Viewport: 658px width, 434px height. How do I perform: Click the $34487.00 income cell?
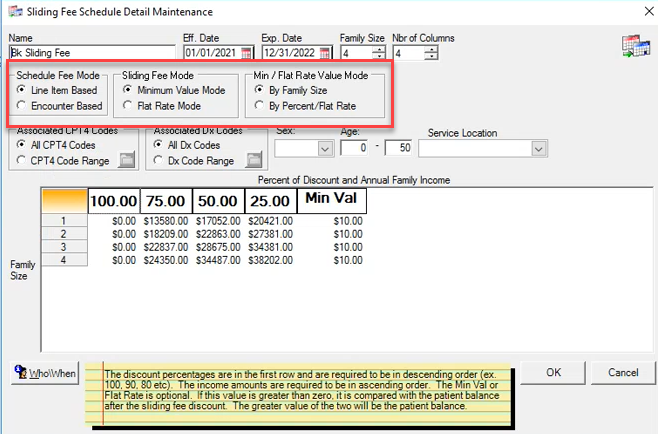tap(218, 260)
